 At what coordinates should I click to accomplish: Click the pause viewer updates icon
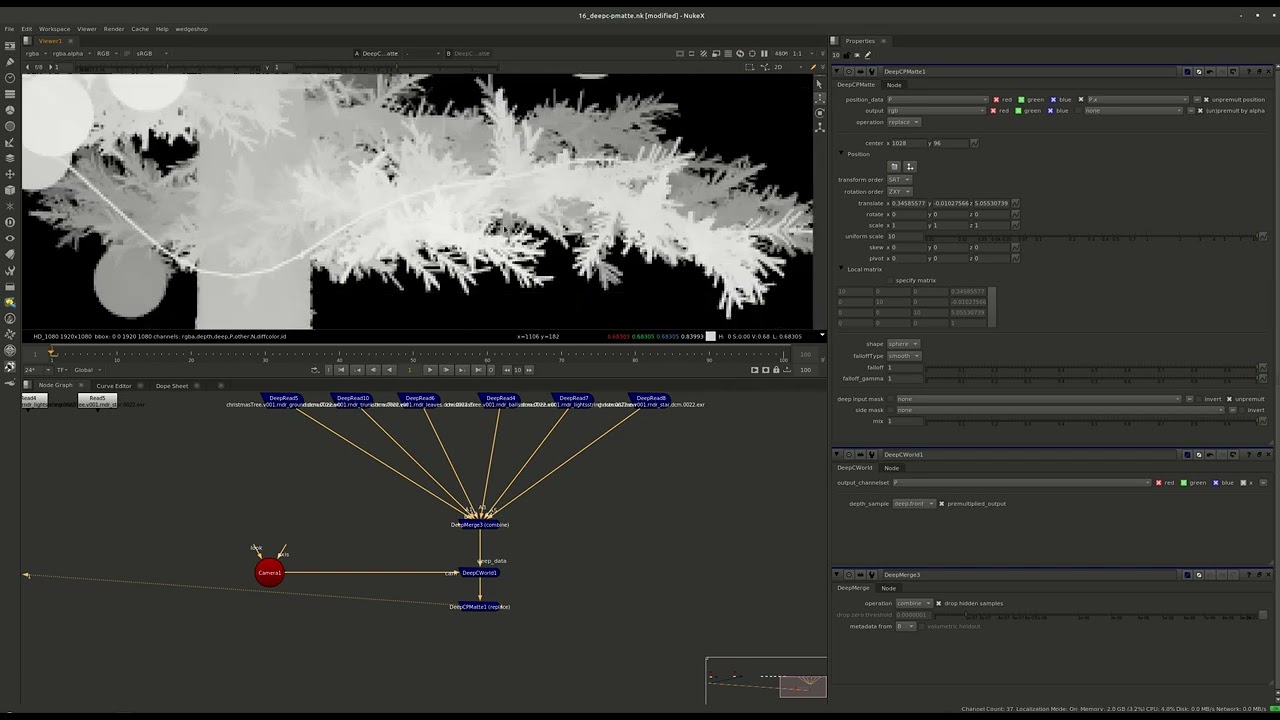click(x=764, y=53)
